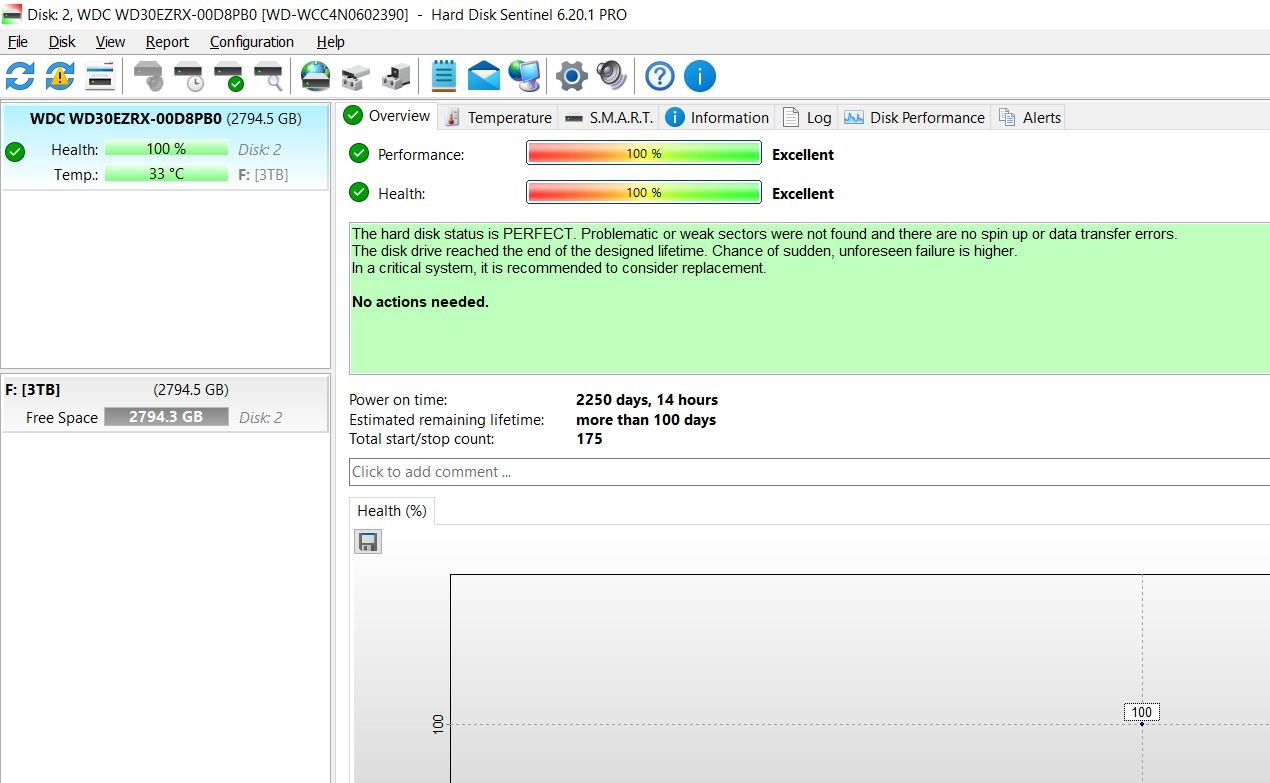Open settings with the gear icon

pos(572,76)
